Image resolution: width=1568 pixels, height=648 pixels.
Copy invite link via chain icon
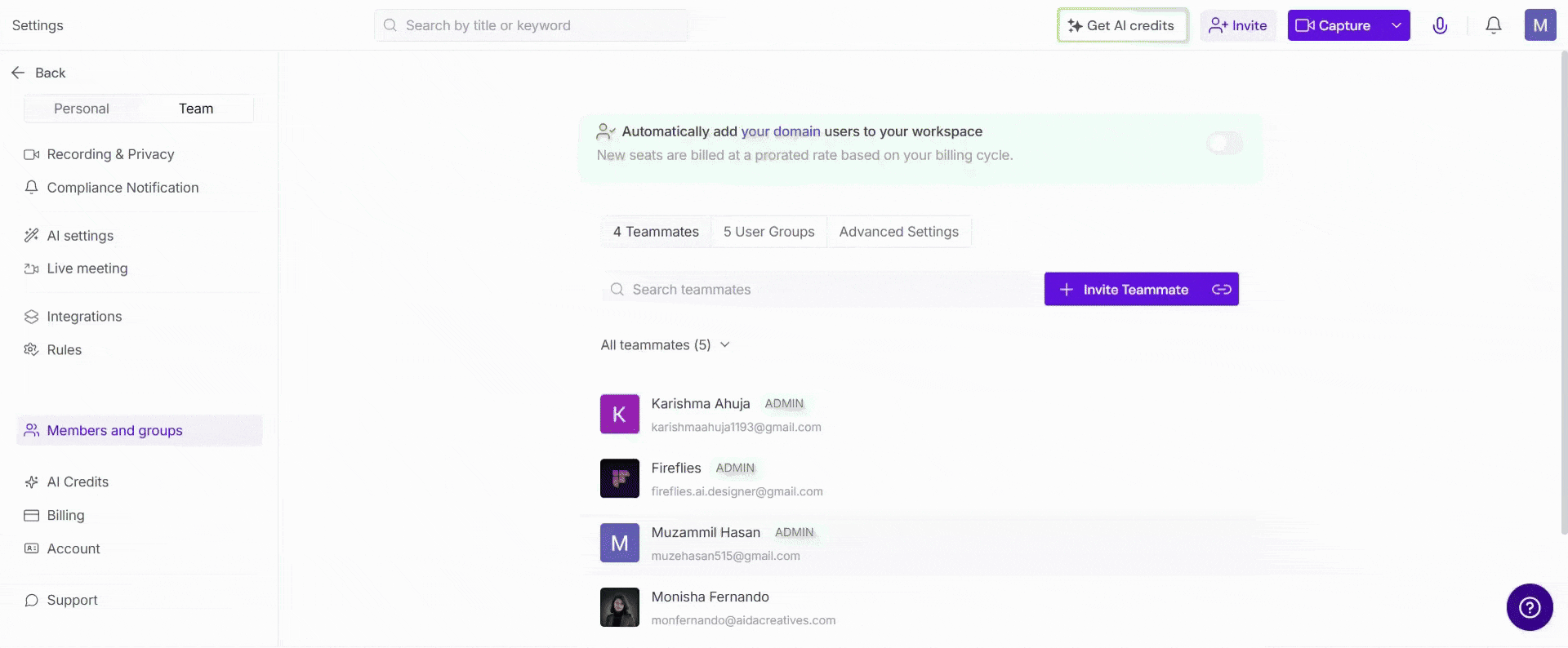point(1221,289)
